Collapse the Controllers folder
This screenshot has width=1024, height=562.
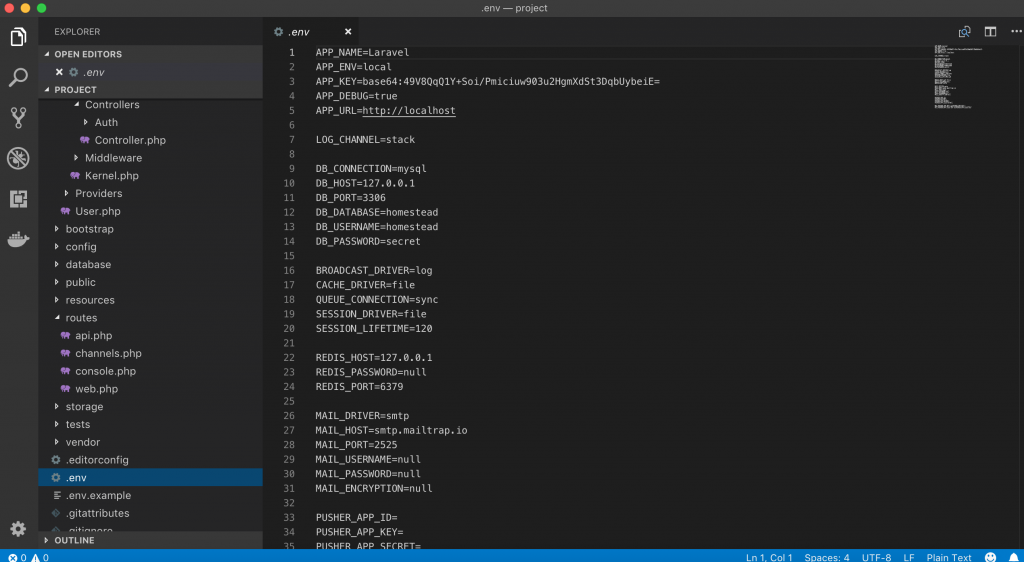(112, 104)
